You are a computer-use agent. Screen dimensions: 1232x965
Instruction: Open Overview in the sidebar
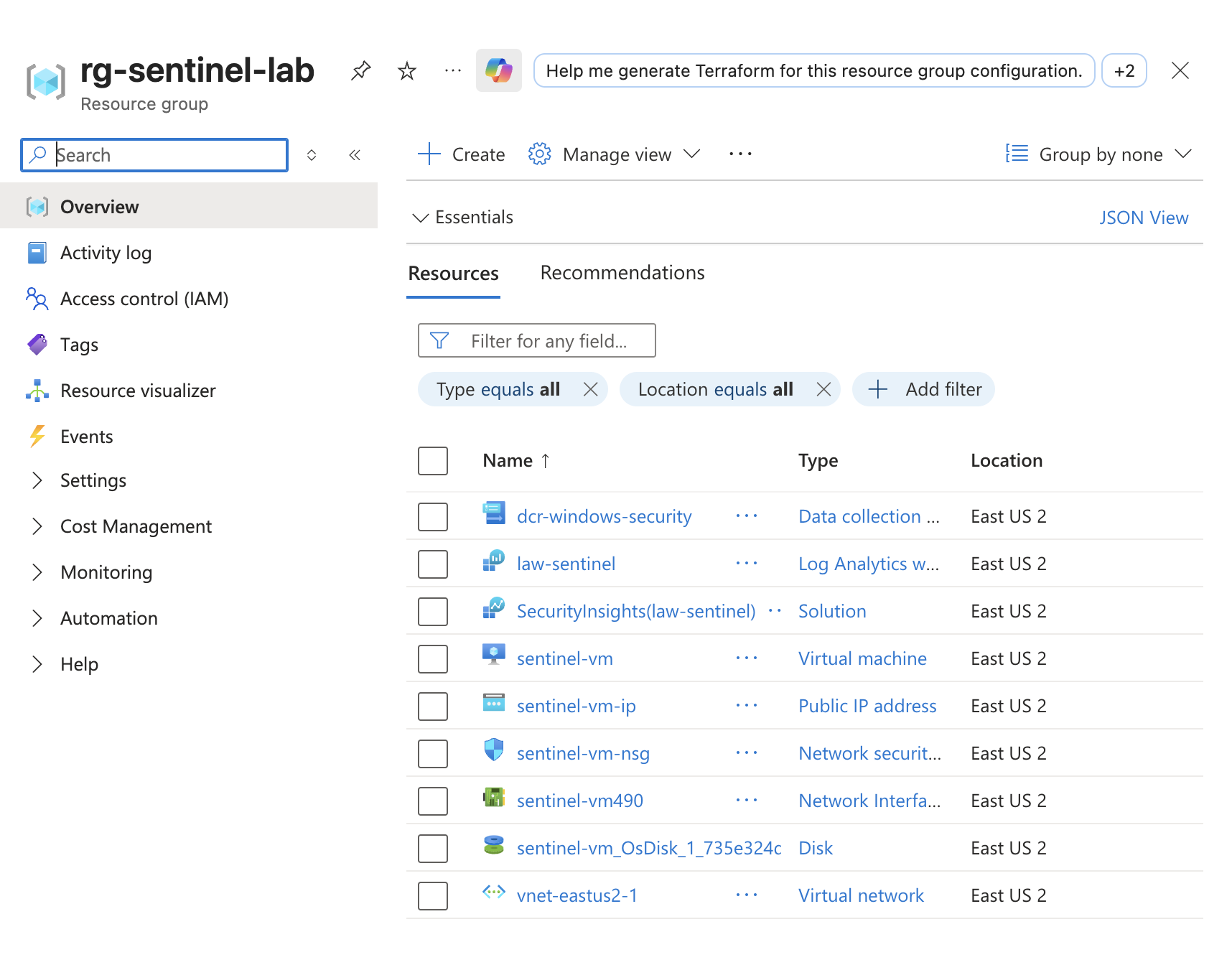189,207
